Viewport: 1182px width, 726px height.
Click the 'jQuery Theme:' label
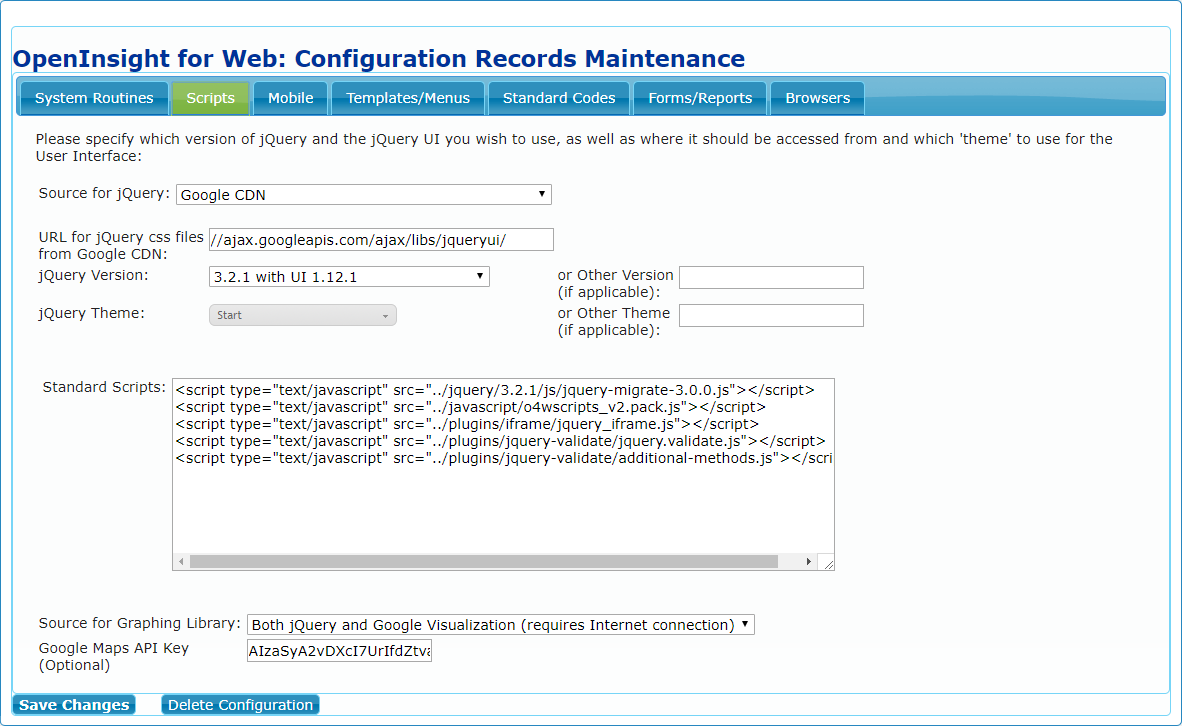tap(91, 313)
